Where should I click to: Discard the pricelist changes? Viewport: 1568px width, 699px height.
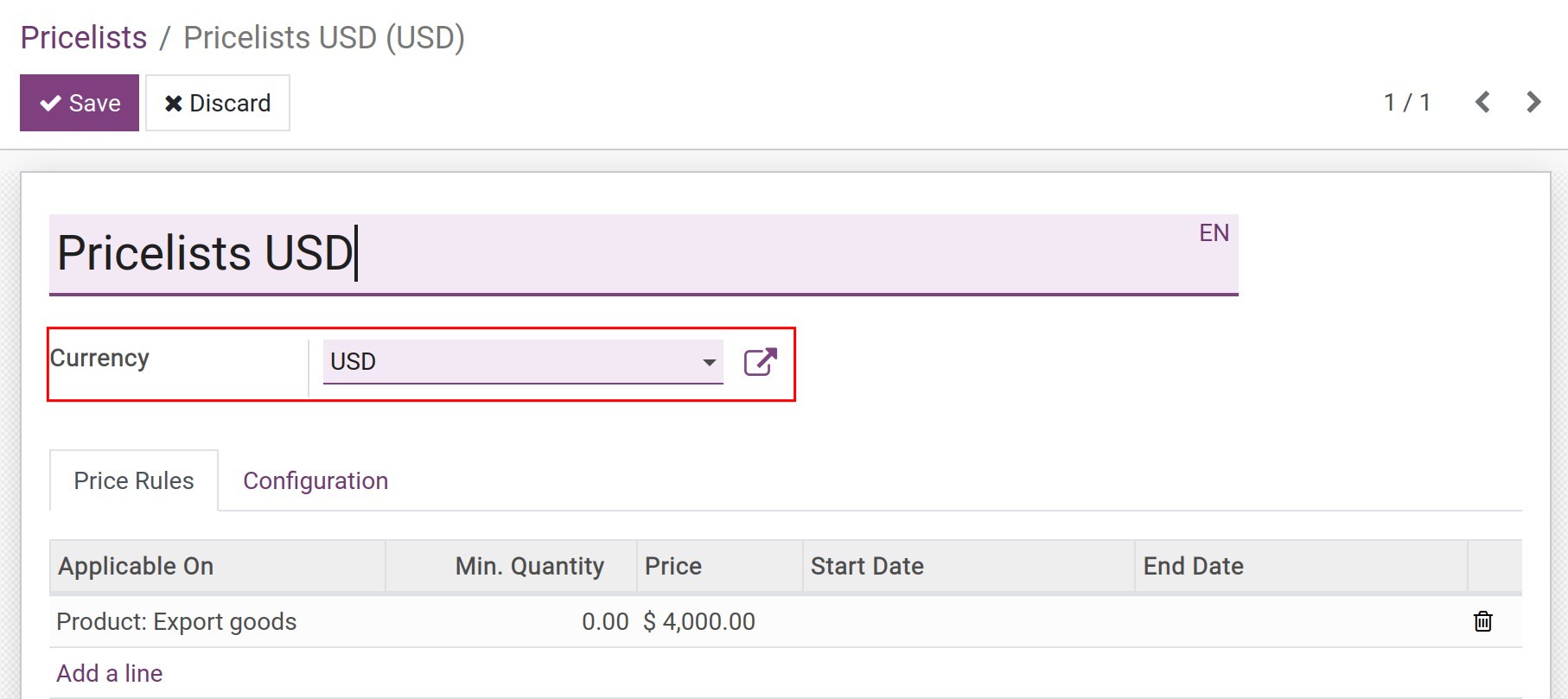coord(218,103)
